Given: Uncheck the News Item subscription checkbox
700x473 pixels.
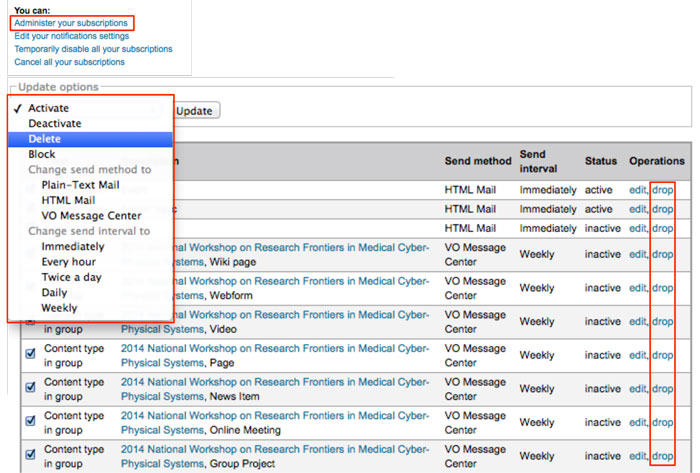Looking at the screenshot, I should (29, 388).
